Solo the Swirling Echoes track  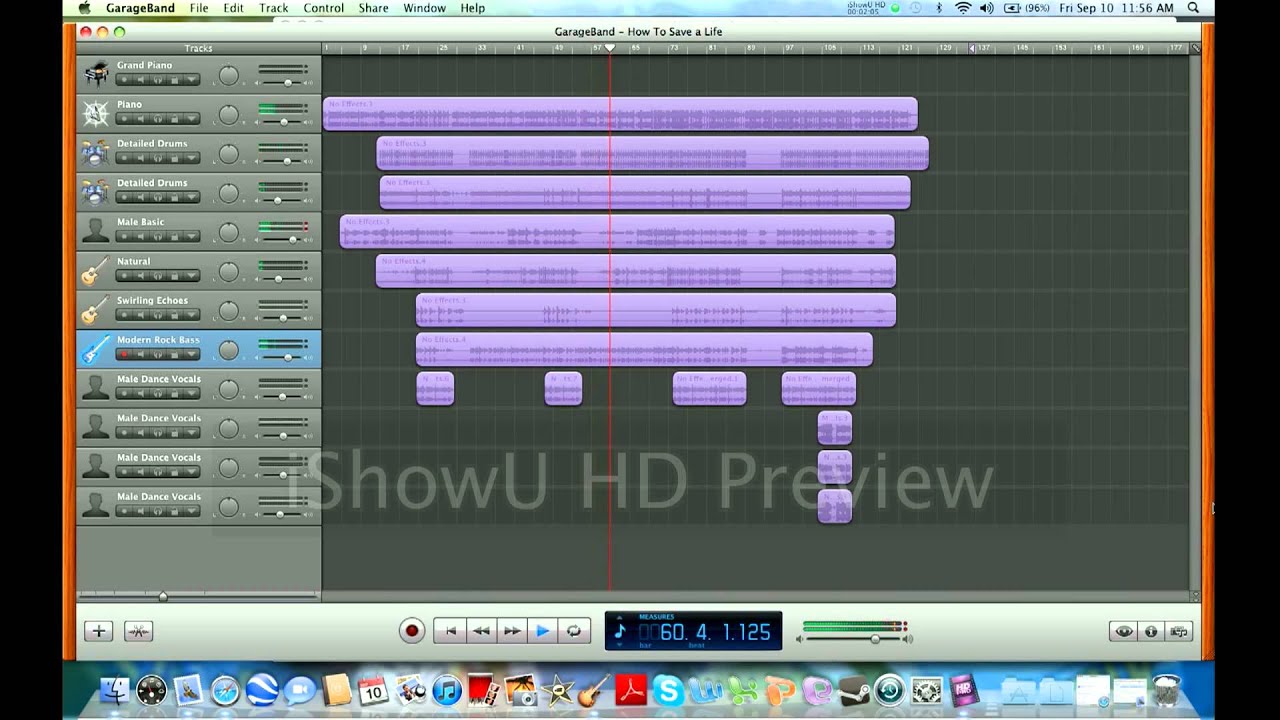pos(158,315)
